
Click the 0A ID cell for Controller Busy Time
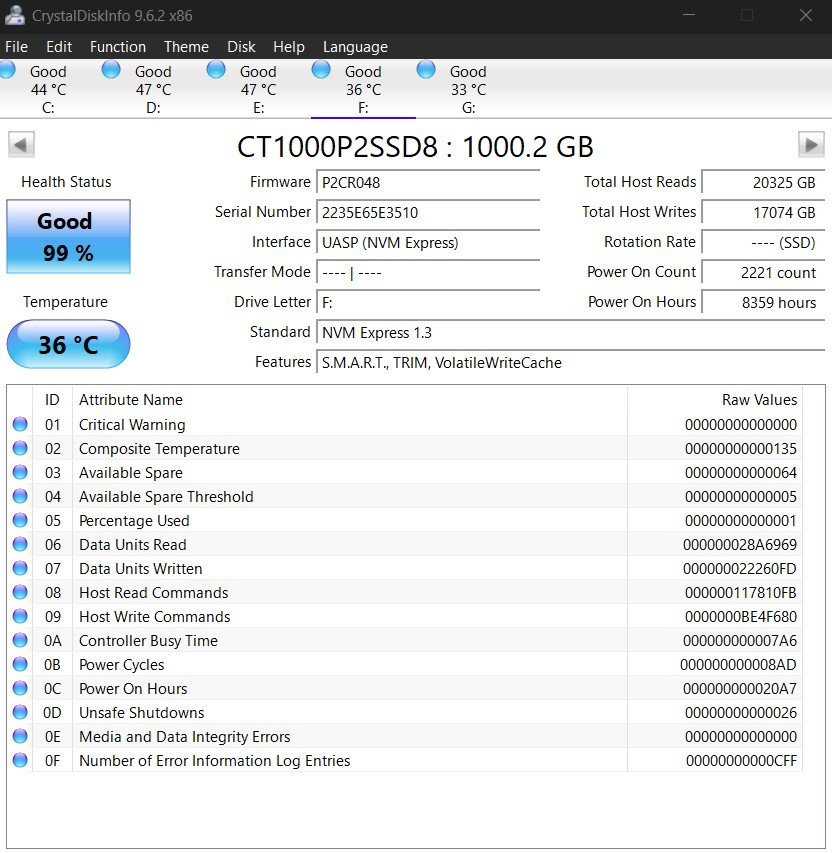[53, 641]
